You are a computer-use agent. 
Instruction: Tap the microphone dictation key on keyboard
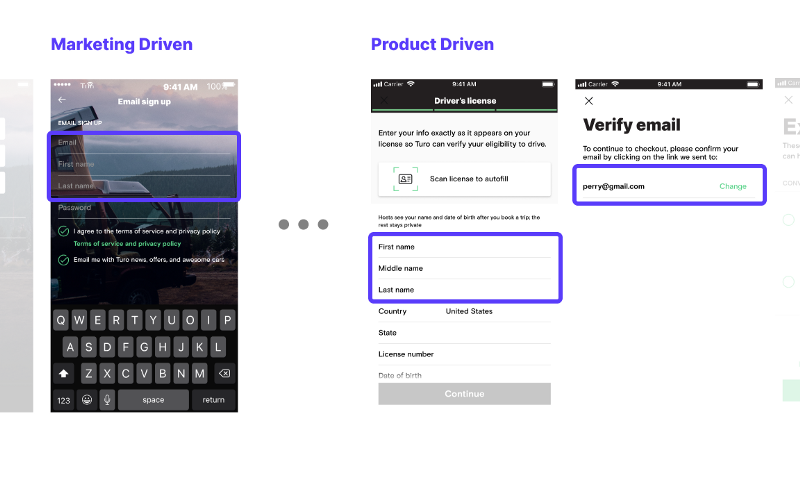(x=107, y=400)
